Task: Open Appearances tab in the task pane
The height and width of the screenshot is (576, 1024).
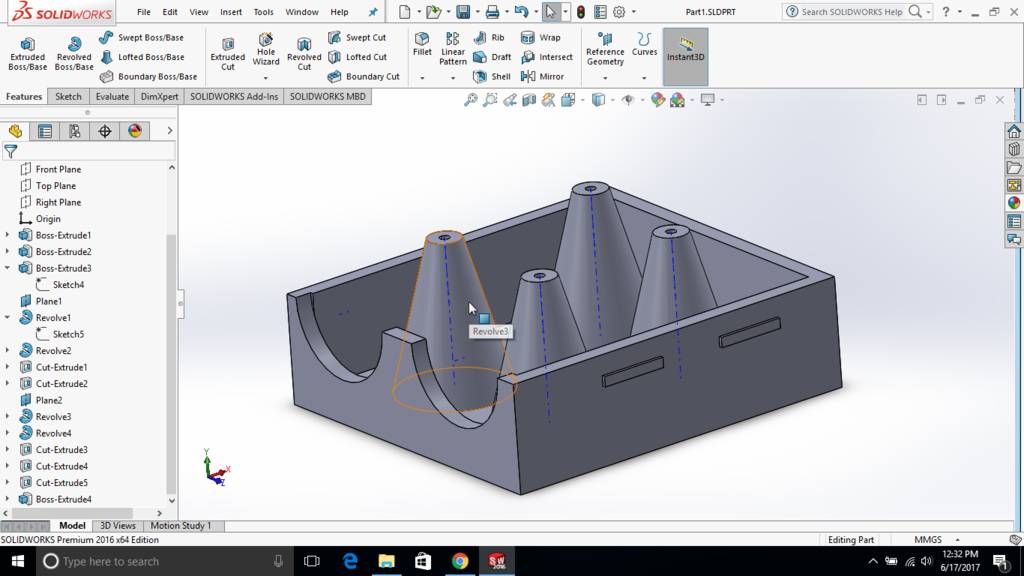Action: point(1014,203)
